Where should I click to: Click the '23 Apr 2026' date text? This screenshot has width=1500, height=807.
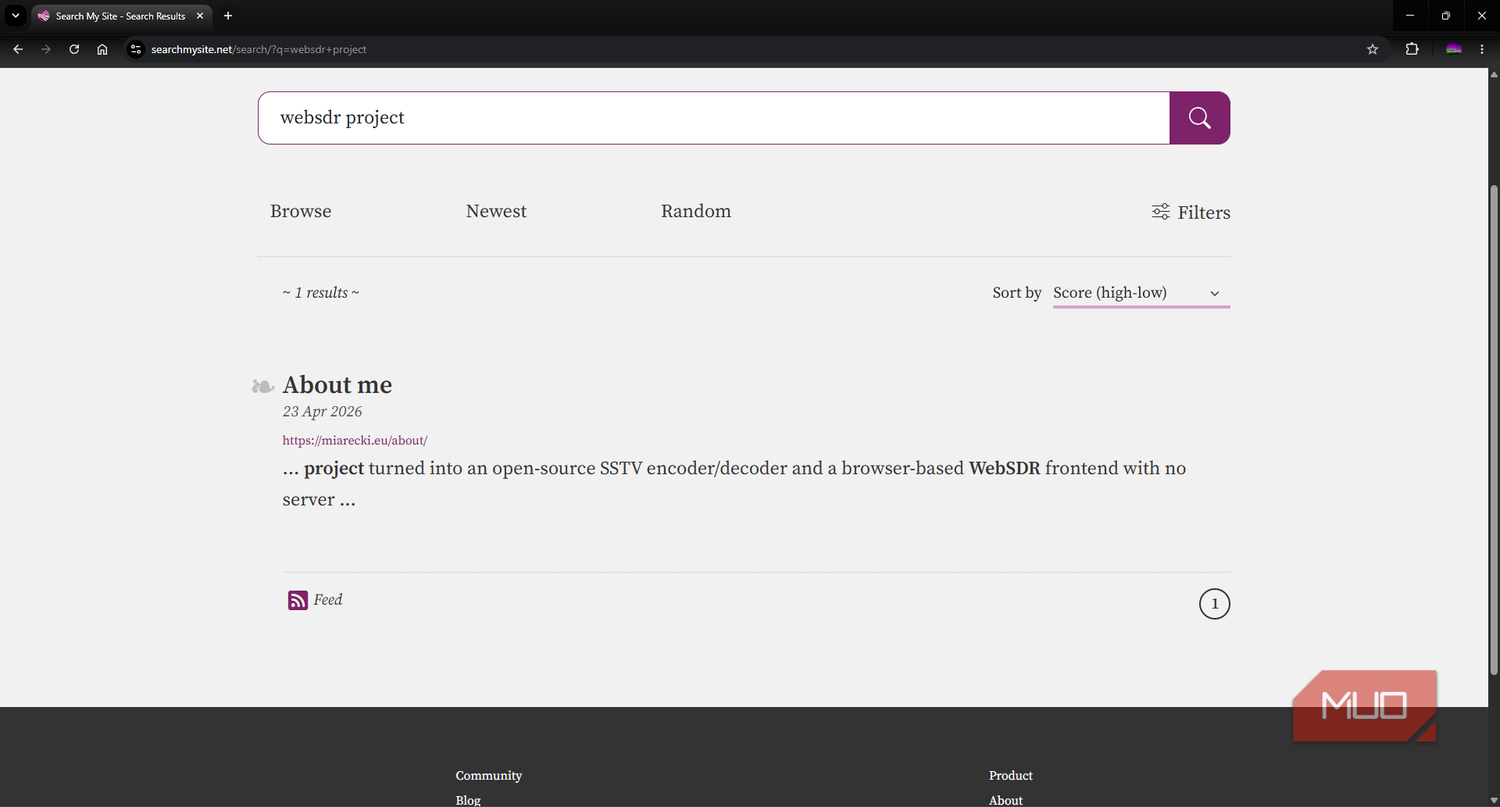[322, 412]
